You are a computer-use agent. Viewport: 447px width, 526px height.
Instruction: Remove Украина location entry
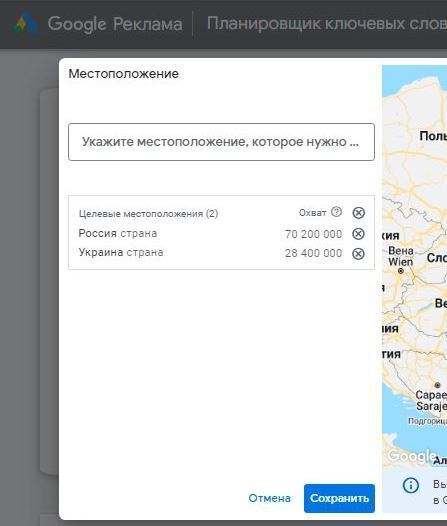358,254
